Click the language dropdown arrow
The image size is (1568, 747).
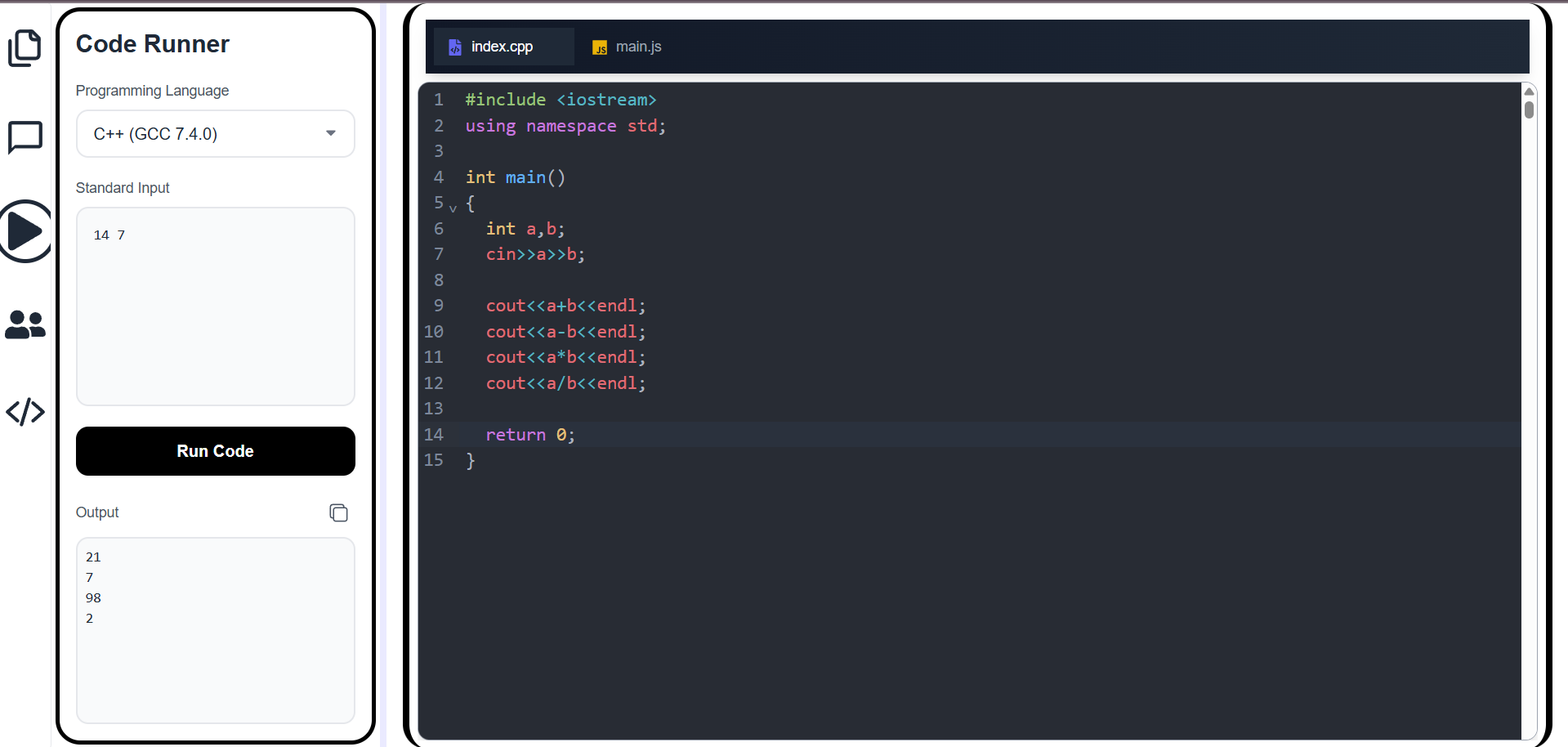point(331,133)
